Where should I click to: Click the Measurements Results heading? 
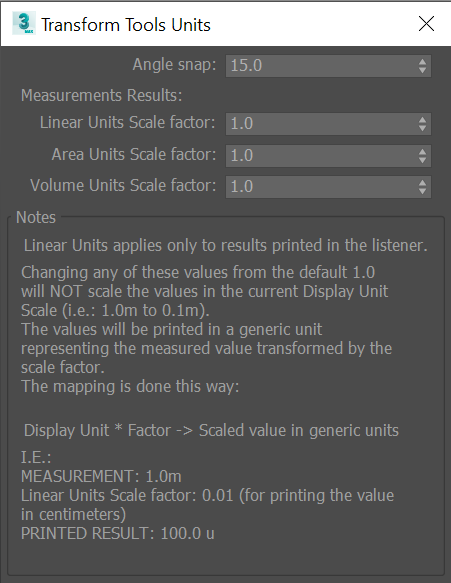[102, 95]
